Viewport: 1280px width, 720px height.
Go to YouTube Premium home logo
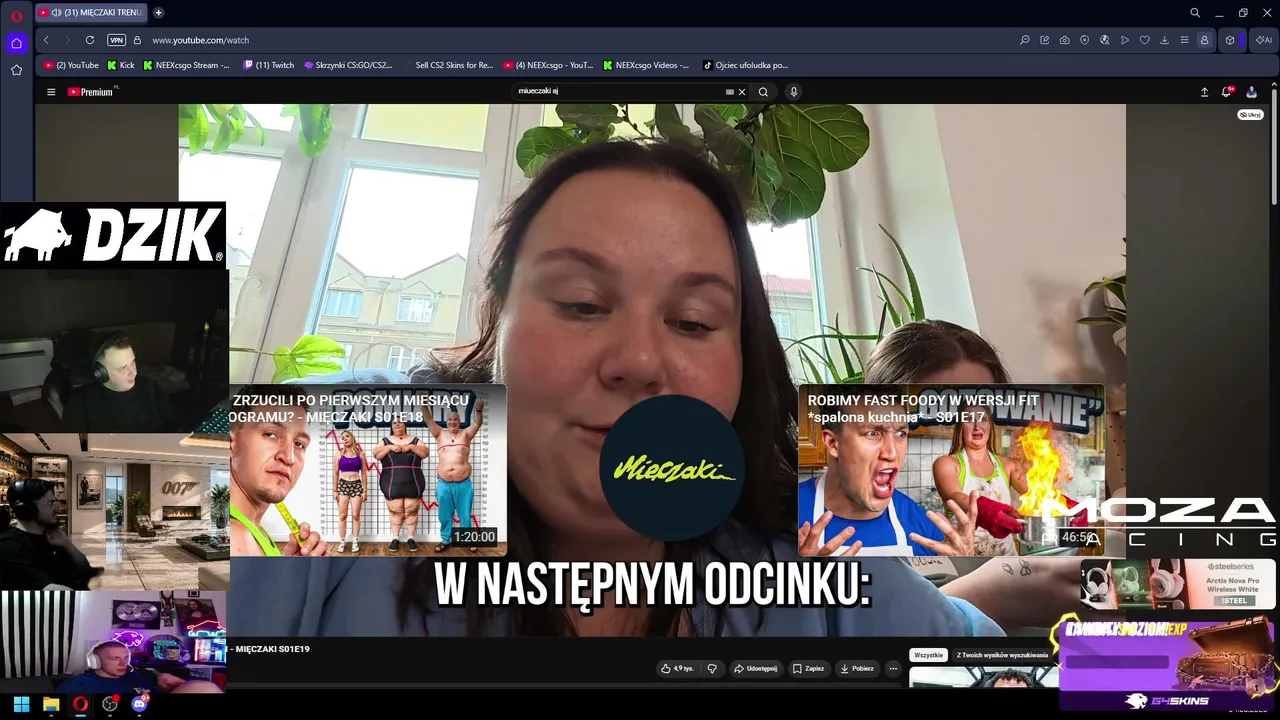91,92
